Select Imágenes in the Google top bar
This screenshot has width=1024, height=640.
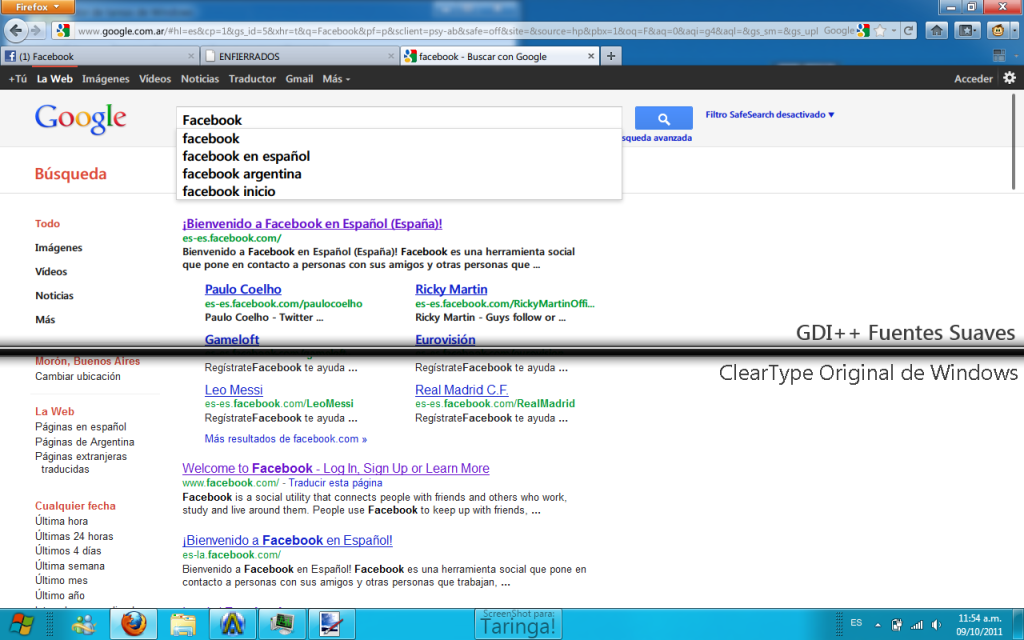tap(105, 78)
